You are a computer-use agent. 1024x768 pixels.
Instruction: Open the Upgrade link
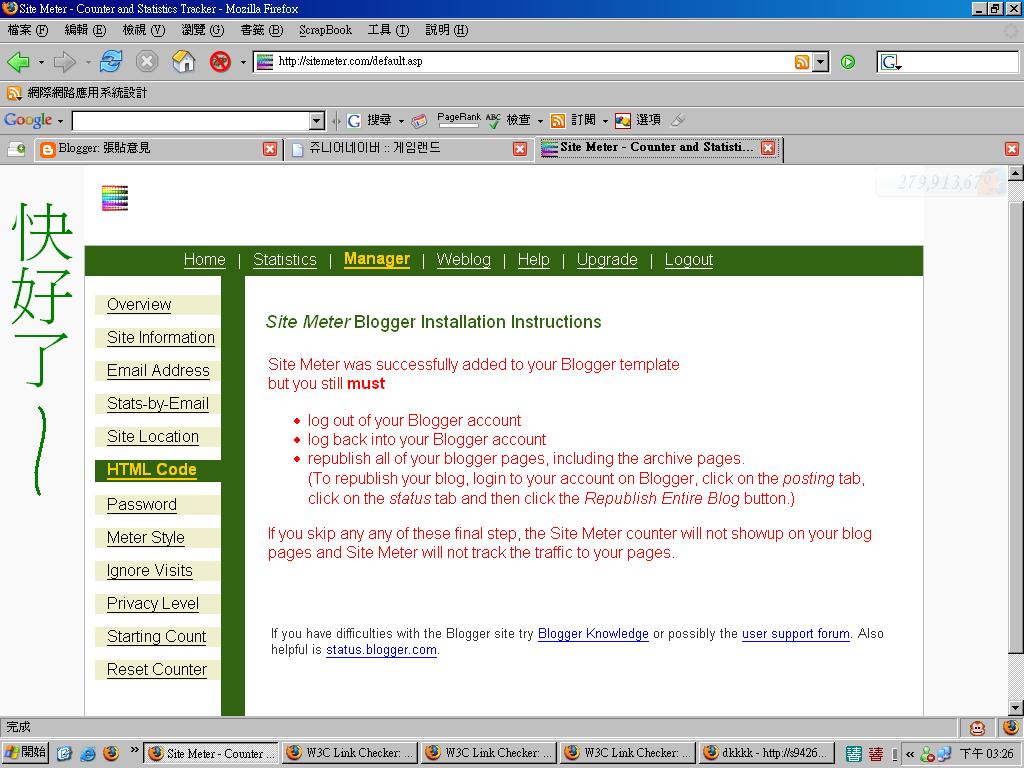(x=607, y=260)
